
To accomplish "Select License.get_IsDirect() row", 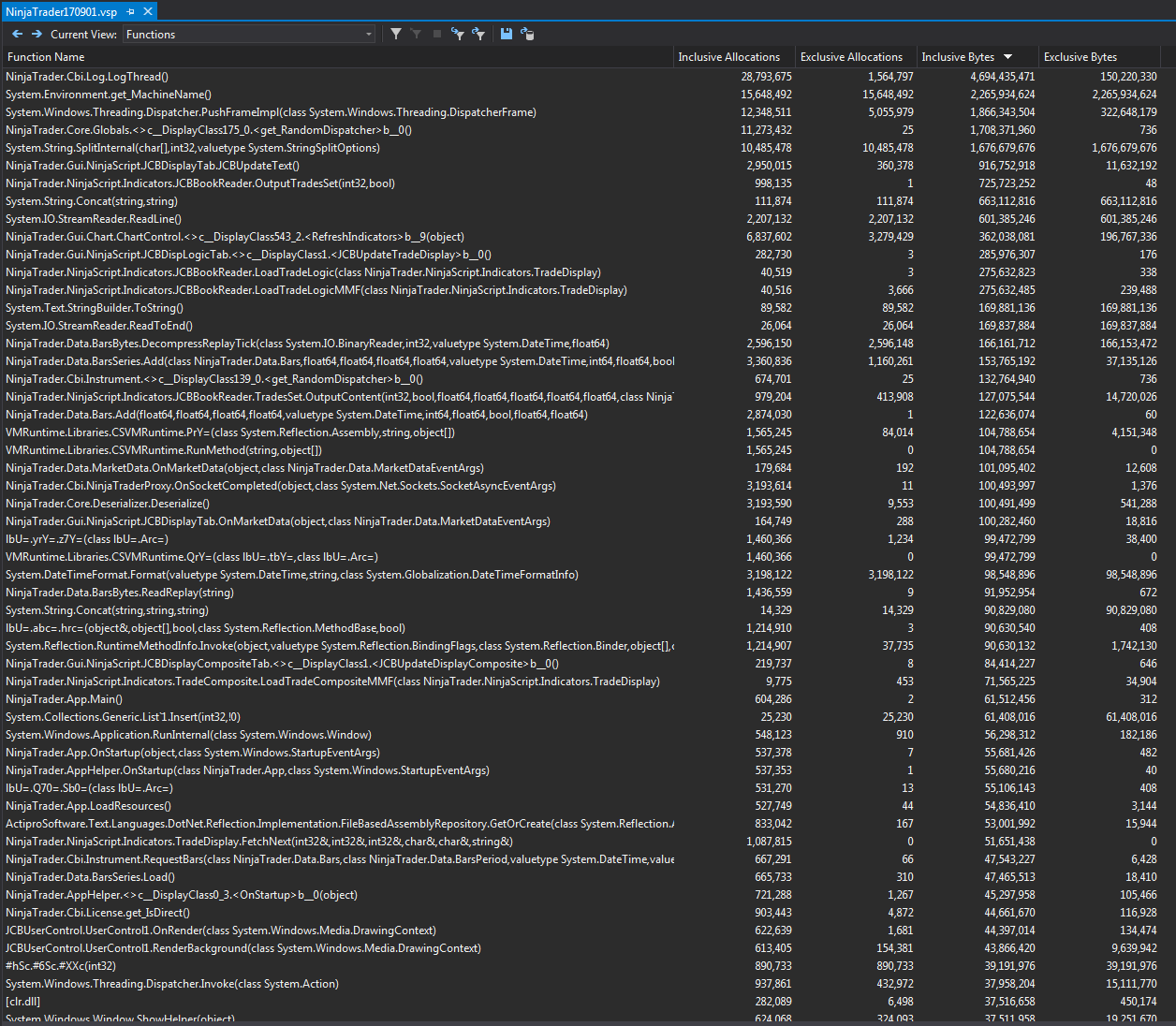I will point(581,913).
